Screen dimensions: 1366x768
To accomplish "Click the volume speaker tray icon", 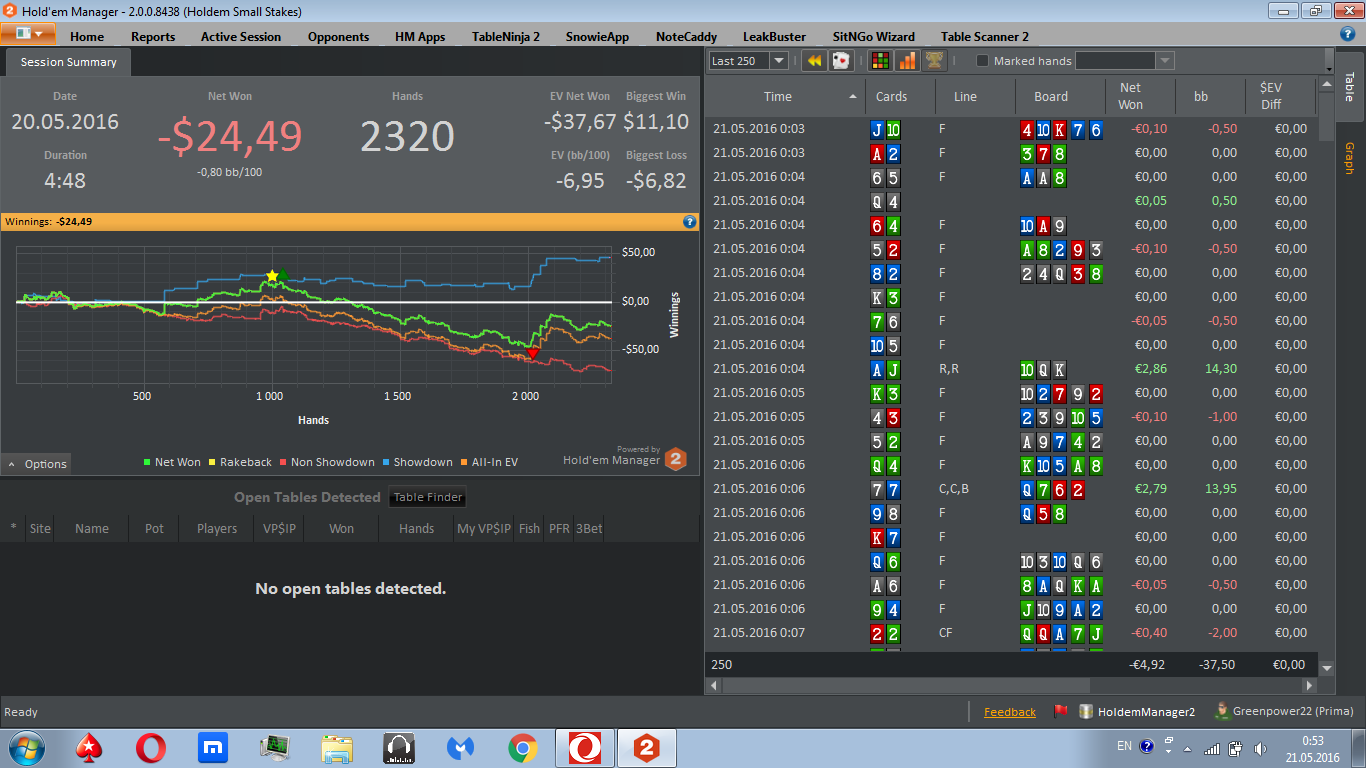I will (1259, 748).
